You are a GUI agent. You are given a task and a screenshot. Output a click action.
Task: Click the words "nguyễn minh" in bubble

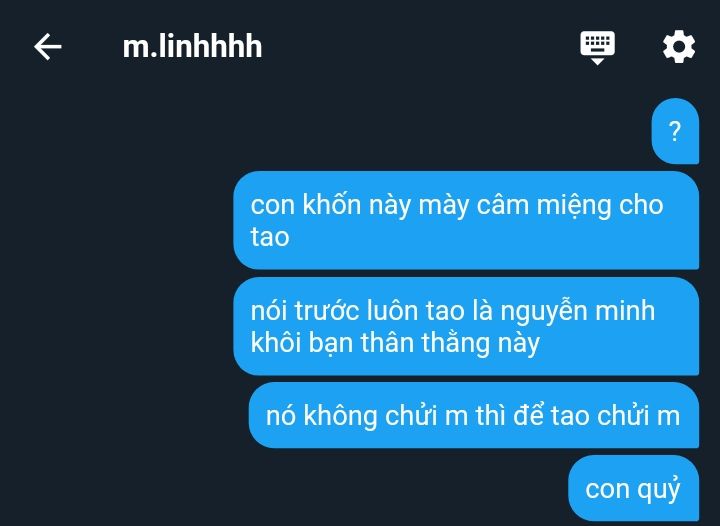click(577, 311)
